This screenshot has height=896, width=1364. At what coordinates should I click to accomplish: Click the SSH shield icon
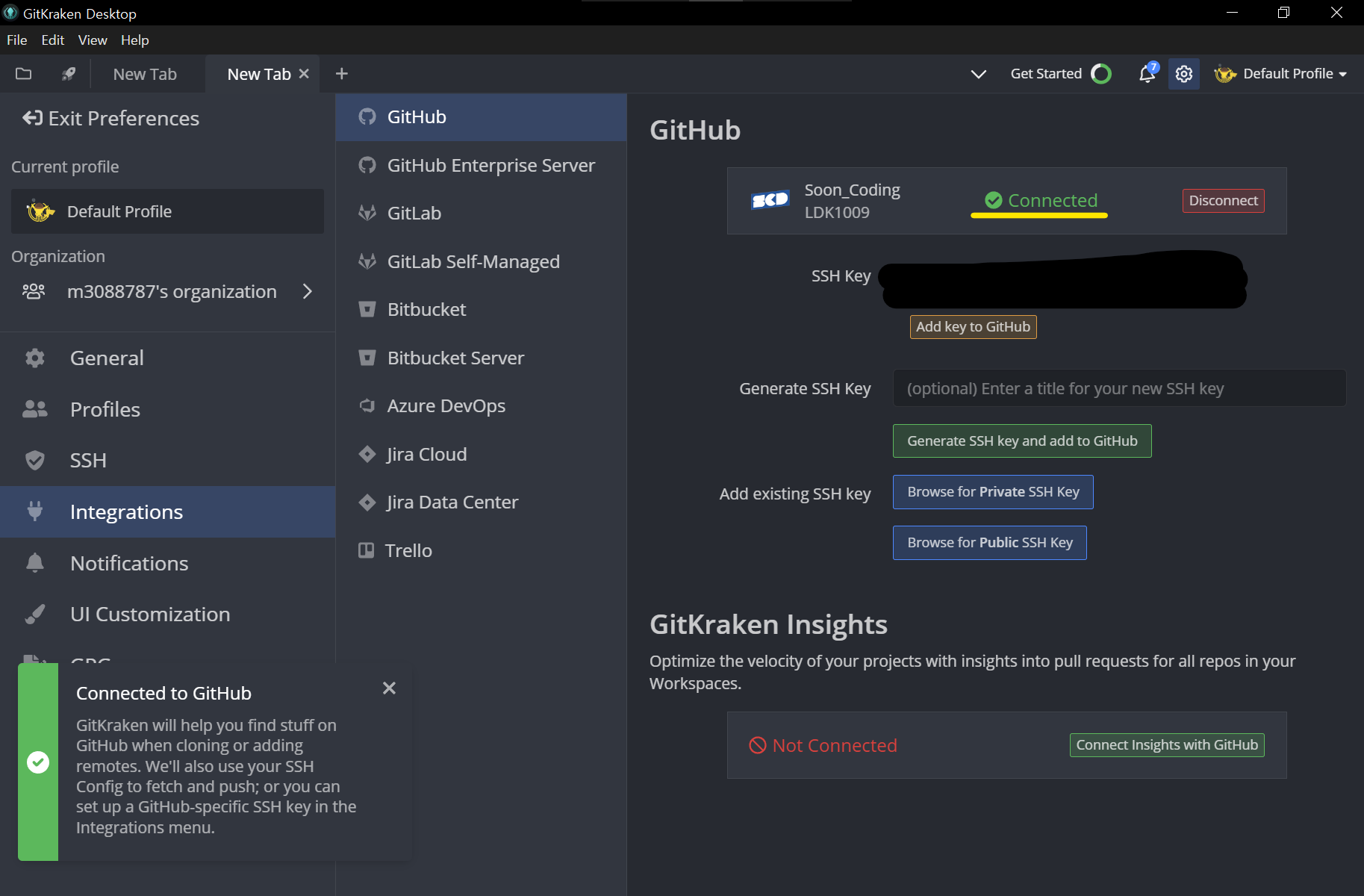coord(35,460)
